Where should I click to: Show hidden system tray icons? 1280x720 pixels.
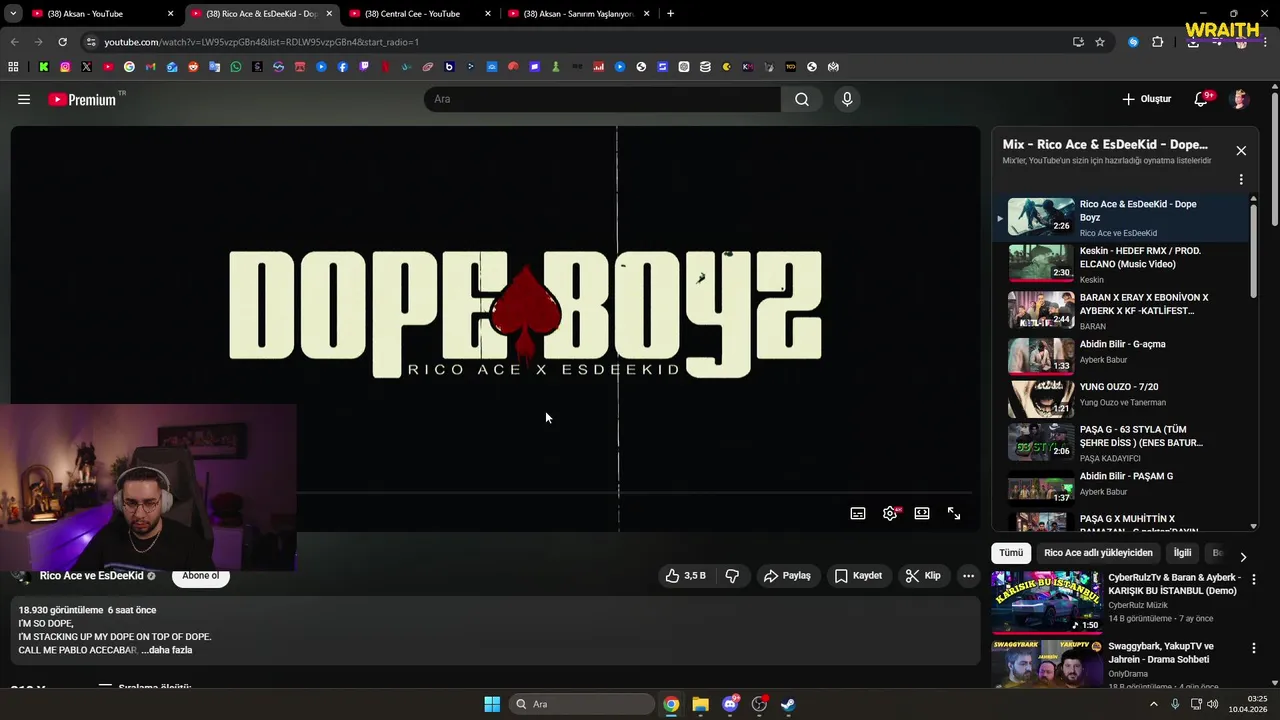[1153, 704]
